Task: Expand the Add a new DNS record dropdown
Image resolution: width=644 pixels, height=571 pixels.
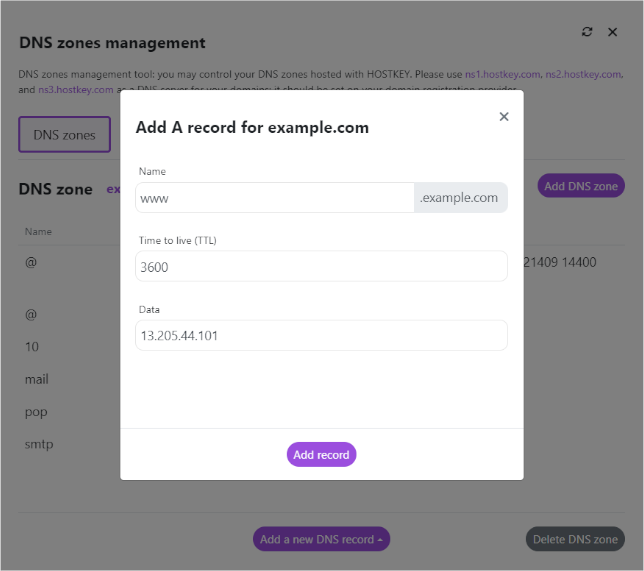Action: point(321,539)
